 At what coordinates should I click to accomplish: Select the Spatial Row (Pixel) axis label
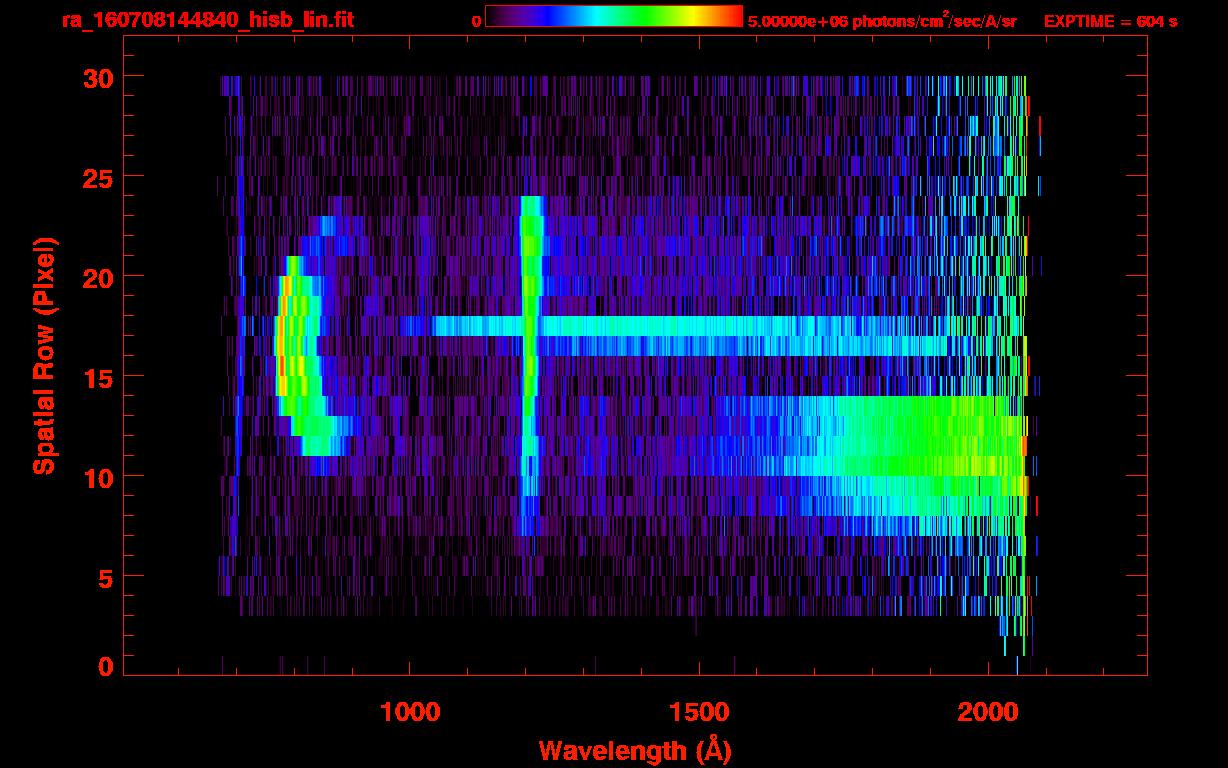tap(45, 355)
